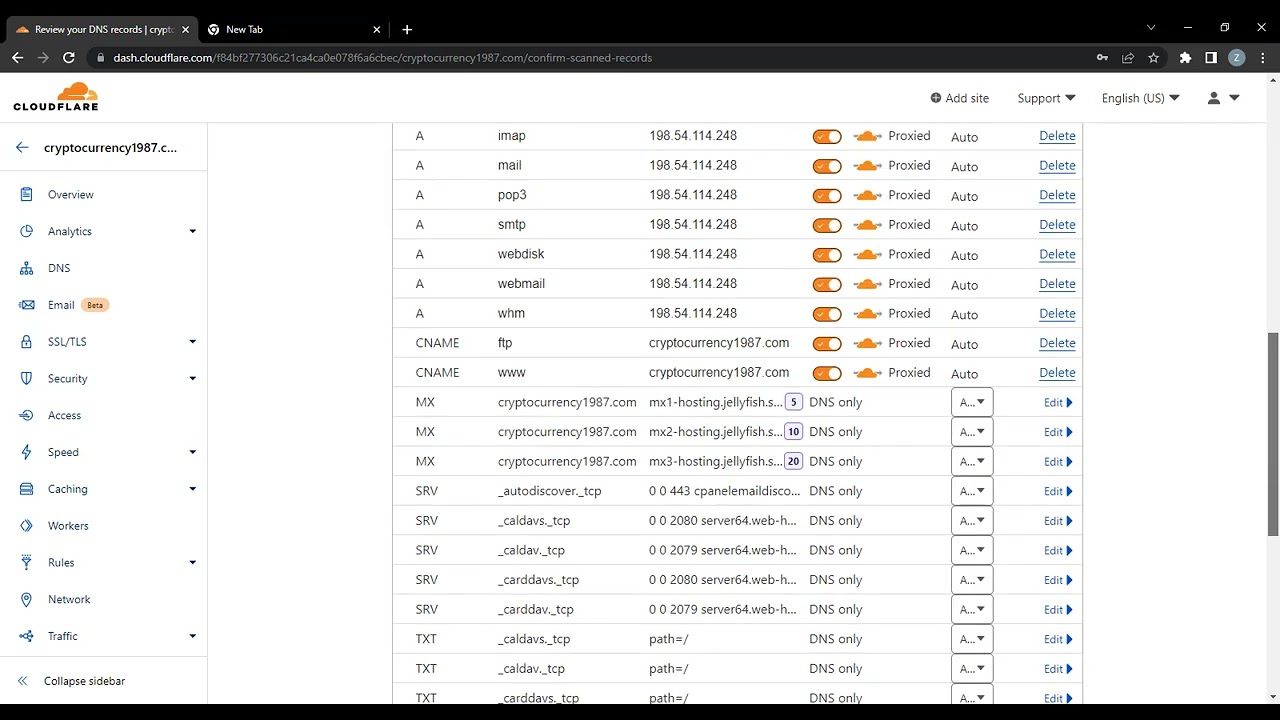Screen dimensions: 1280x720
Task: Open the browser tab search chevron
Action: tap(1151, 28)
